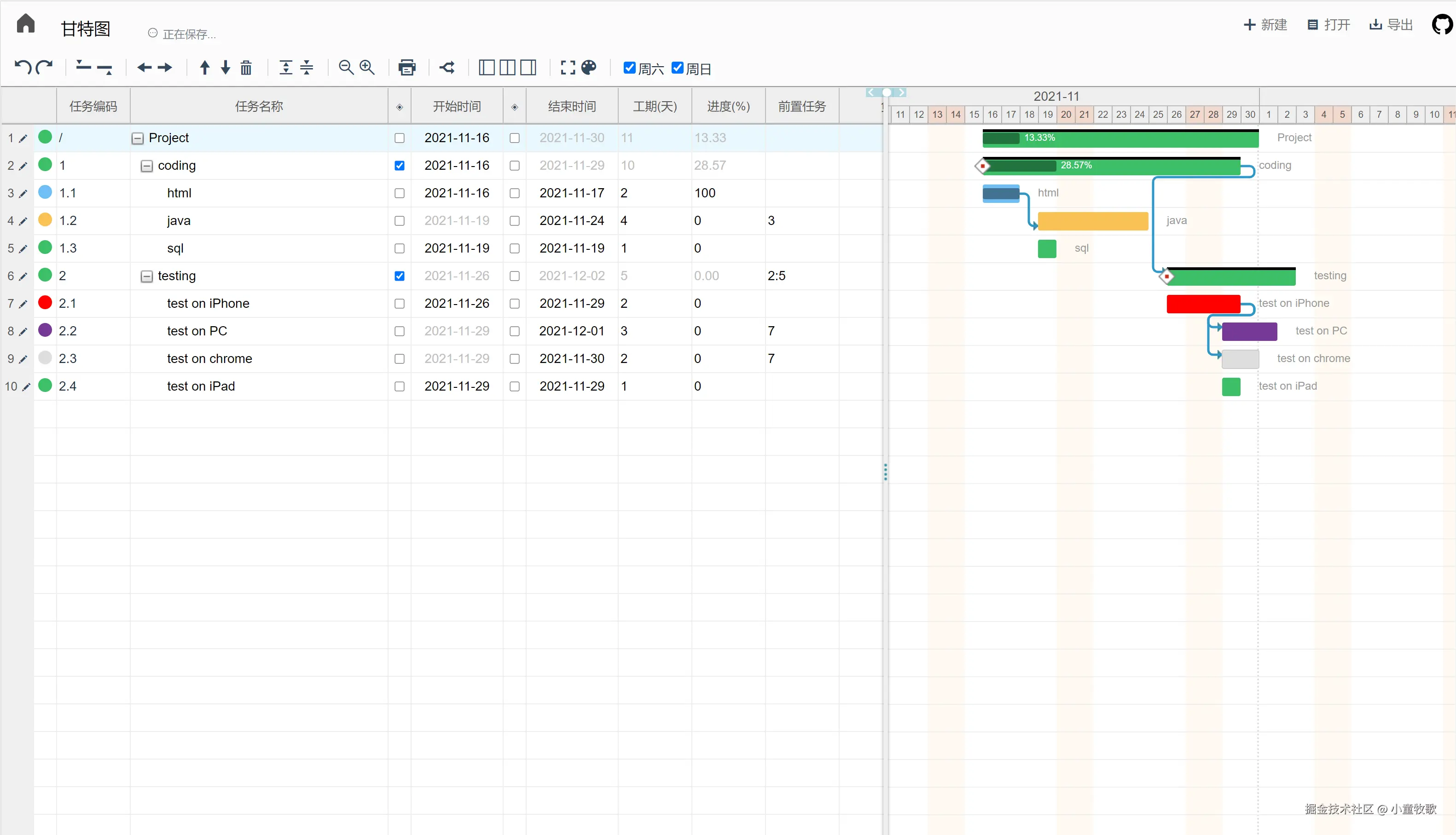Toggle the 周日 checkbox
The image size is (1456, 835).
(x=678, y=68)
